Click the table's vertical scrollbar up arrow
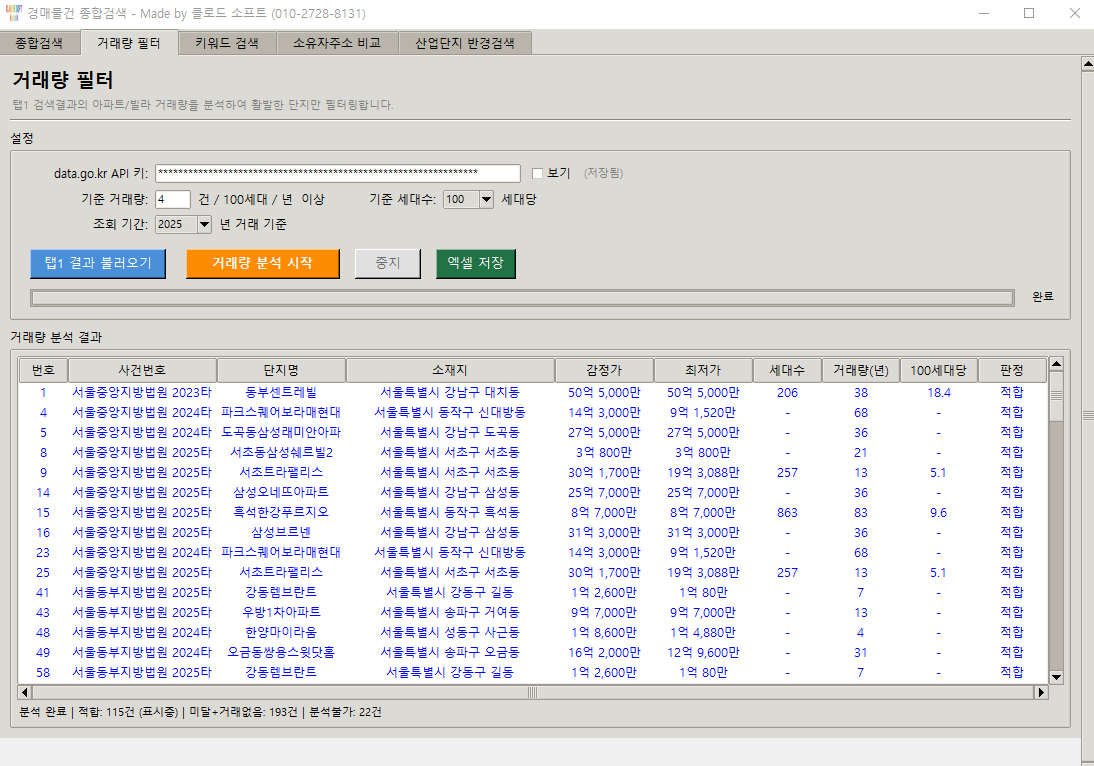This screenshot has height=766, width=1094. [1056, 365]
